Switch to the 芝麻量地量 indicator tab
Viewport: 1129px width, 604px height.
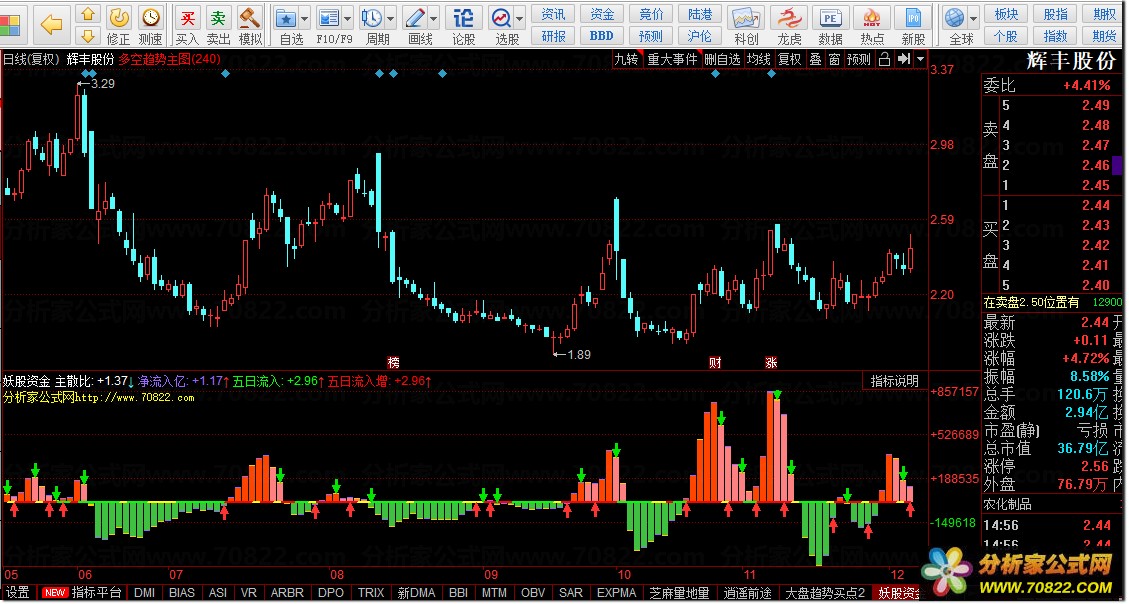679,592
